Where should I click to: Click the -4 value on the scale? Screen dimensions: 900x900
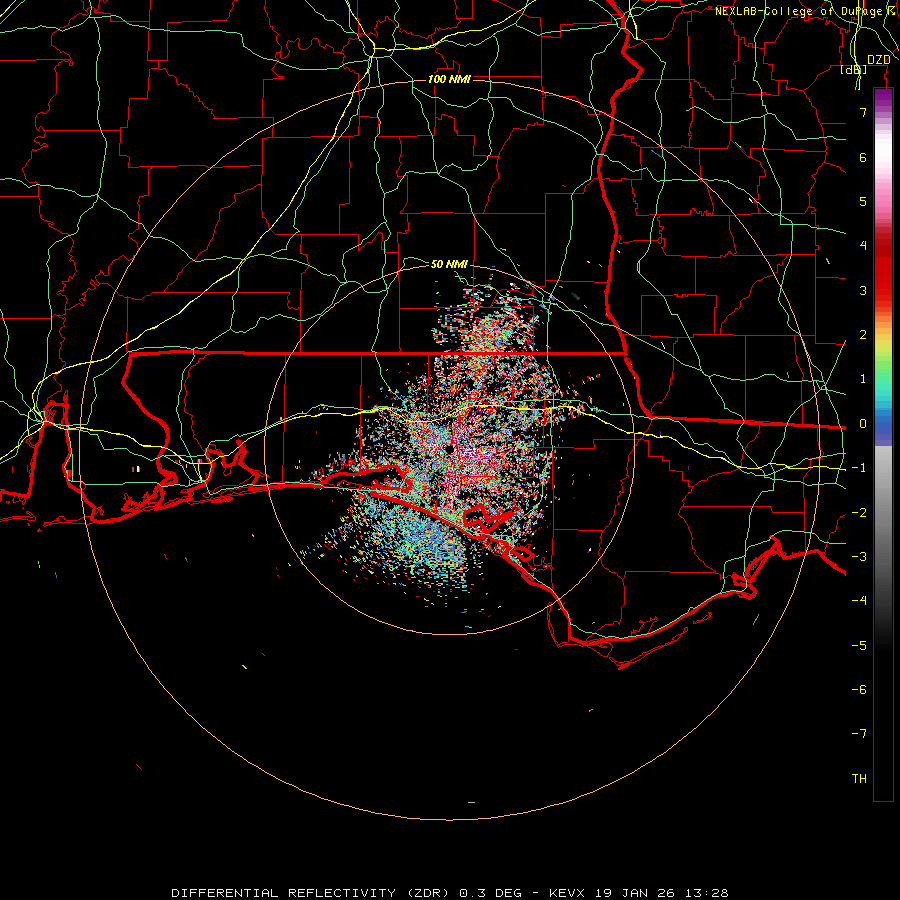(859, 601)
